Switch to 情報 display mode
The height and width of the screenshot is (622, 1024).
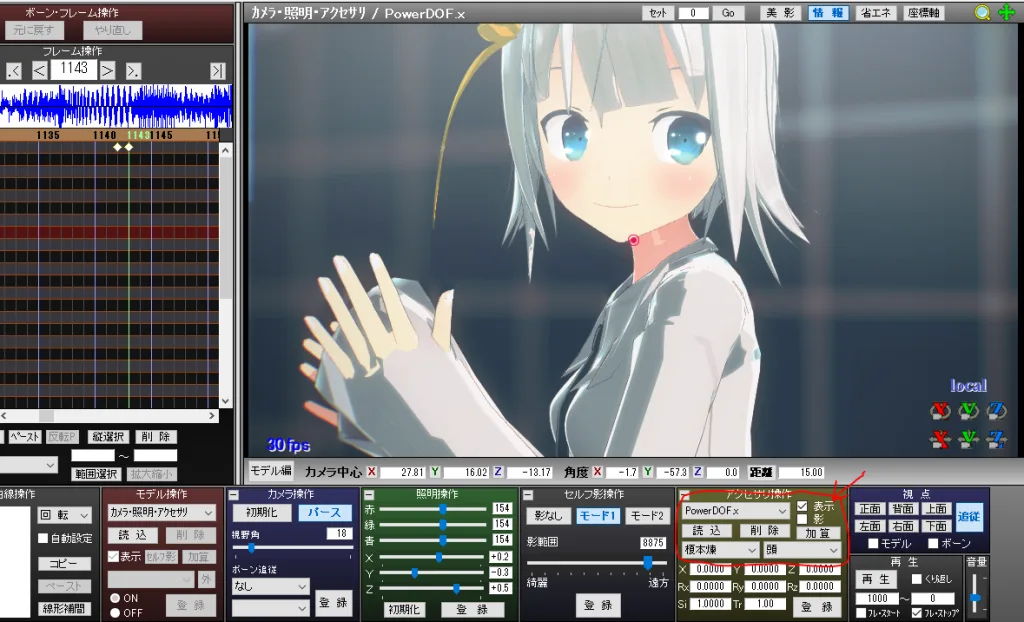tap(826, 13)
